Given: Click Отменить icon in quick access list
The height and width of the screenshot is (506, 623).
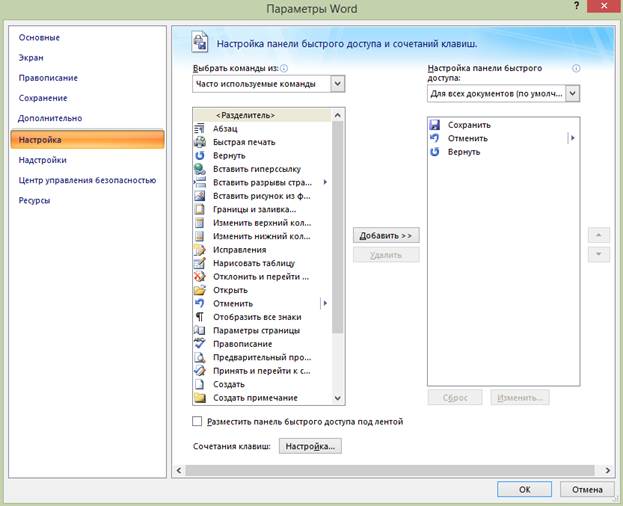Looking at the screenshot, I should click(435, 138).
